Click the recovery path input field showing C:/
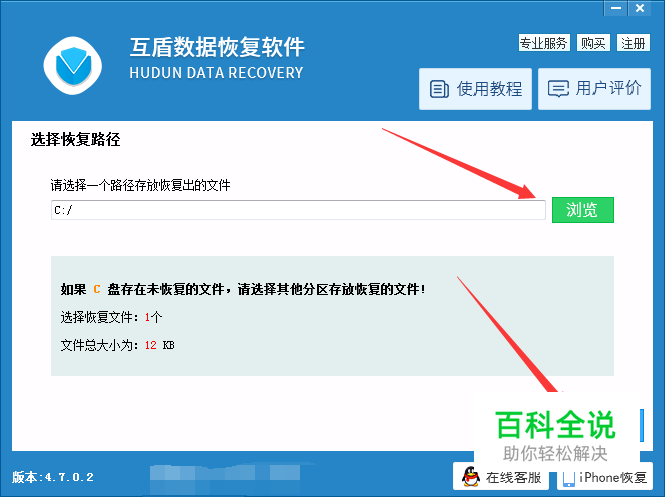 (298, 210)
